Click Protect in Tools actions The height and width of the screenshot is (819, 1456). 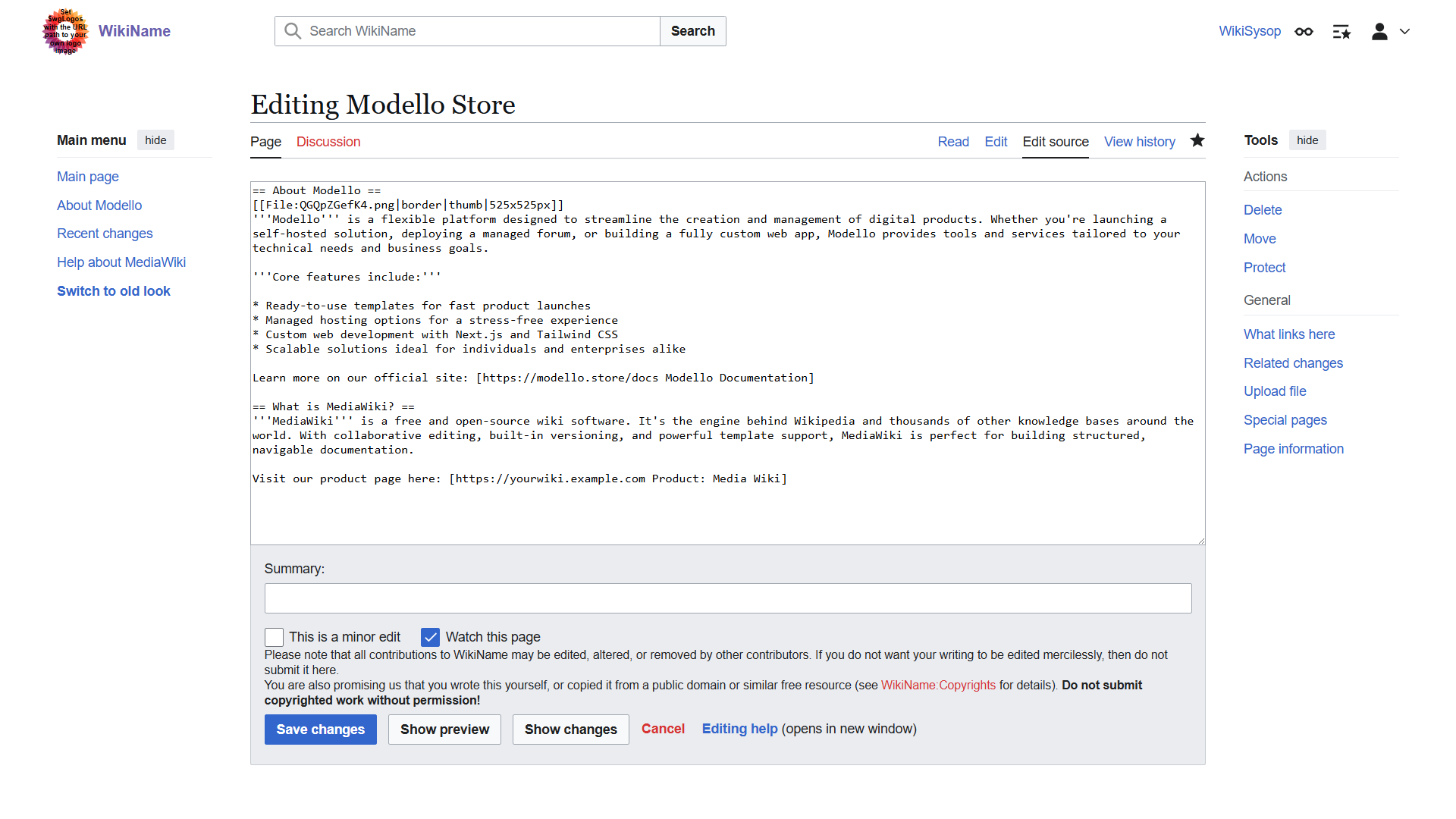1264,268
